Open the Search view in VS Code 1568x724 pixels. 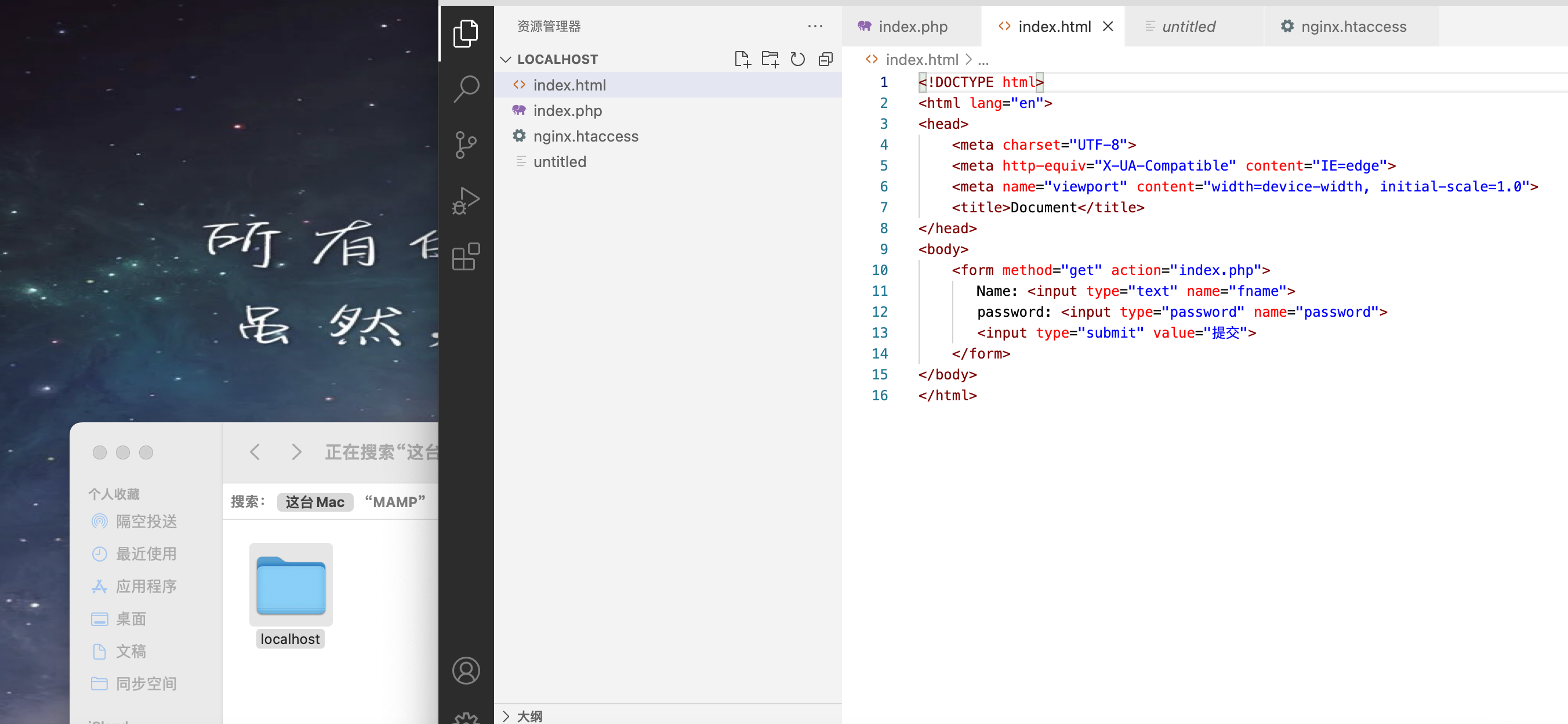[x=466, y=88]
